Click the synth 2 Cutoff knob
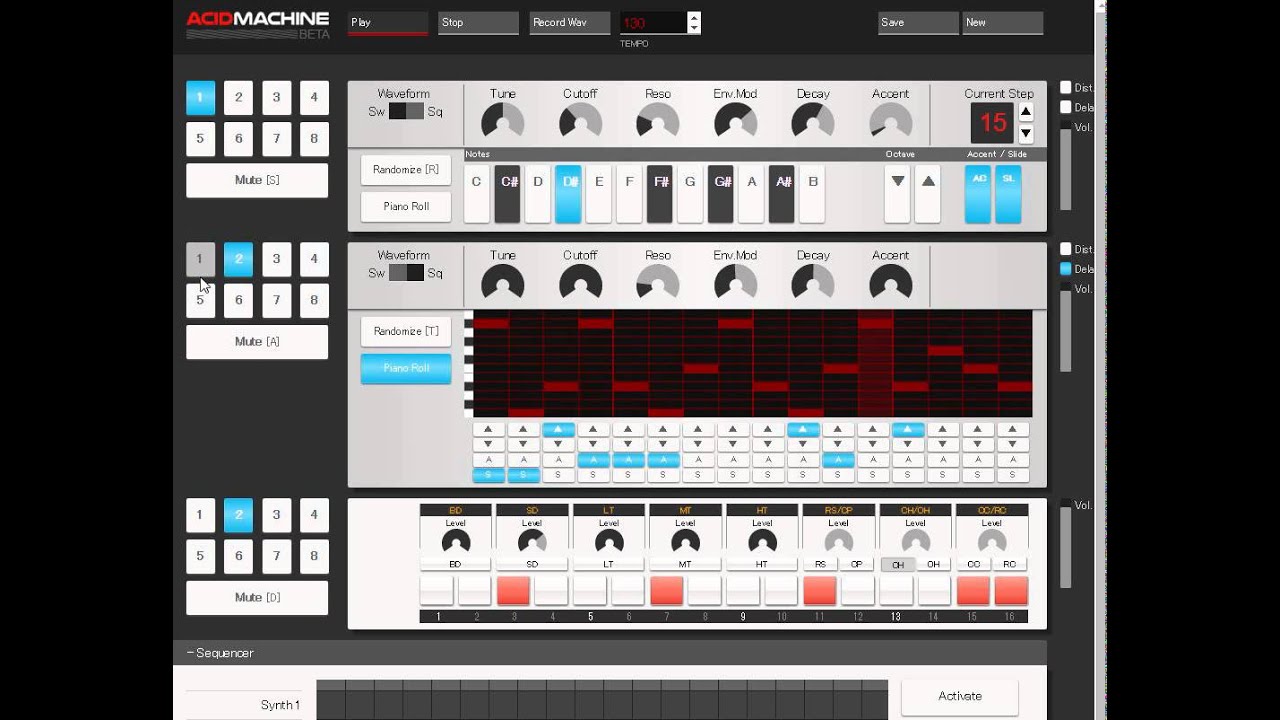Screen dimensions: 1280x720 [x=580, y=284]
